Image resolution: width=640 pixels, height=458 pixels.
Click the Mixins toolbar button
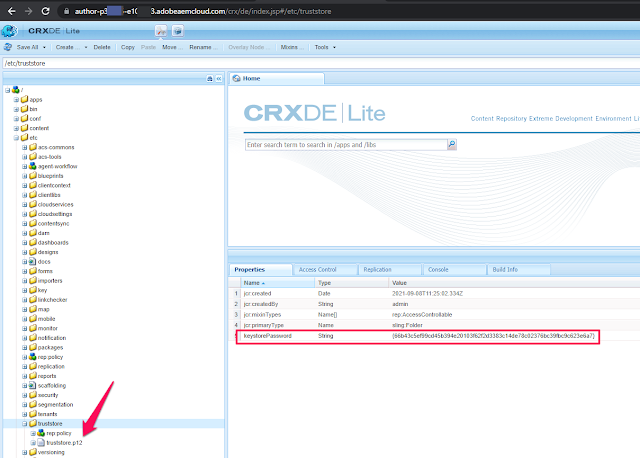(292, 47)
